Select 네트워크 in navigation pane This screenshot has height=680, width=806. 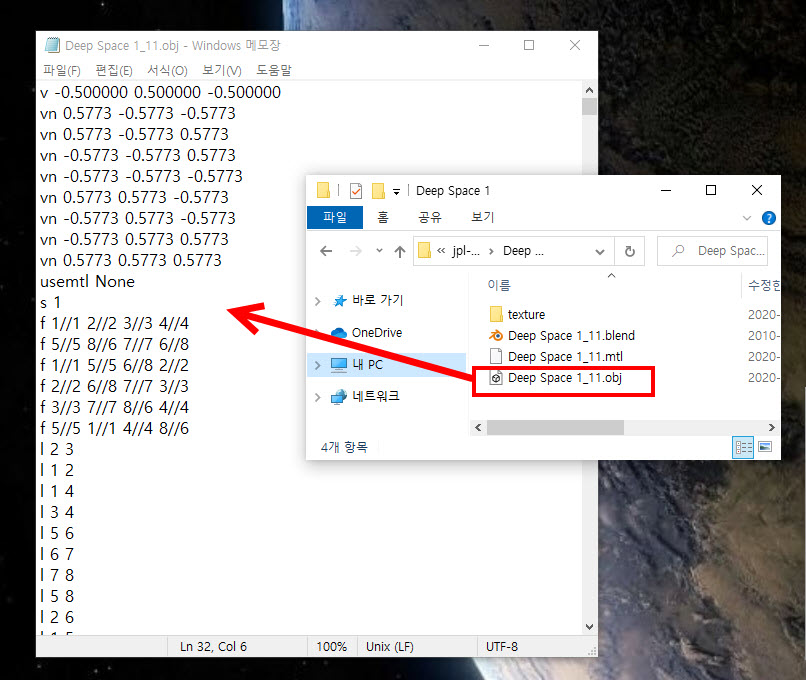[375, 396]
